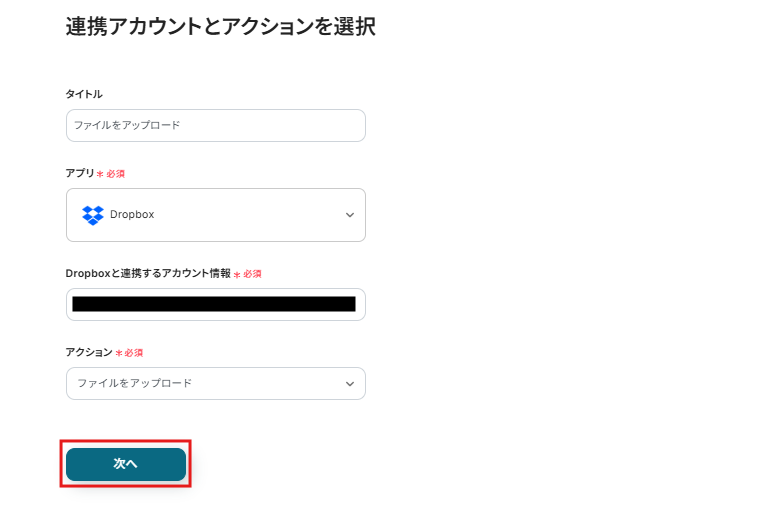Viewport: 762px width, 523px height.
Task: Click the Dropboxと連携するアカウント情報 label
Action: coord(148,273)
